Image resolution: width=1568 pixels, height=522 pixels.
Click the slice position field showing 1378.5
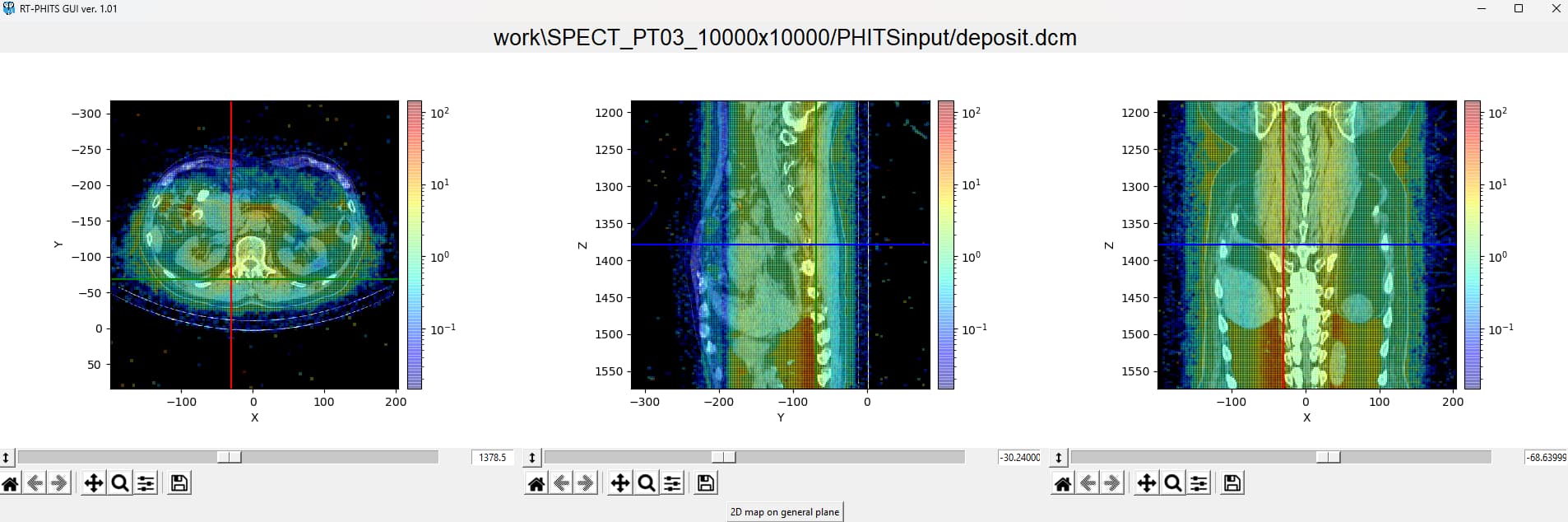pyautogui.click(x=492, y=457)
